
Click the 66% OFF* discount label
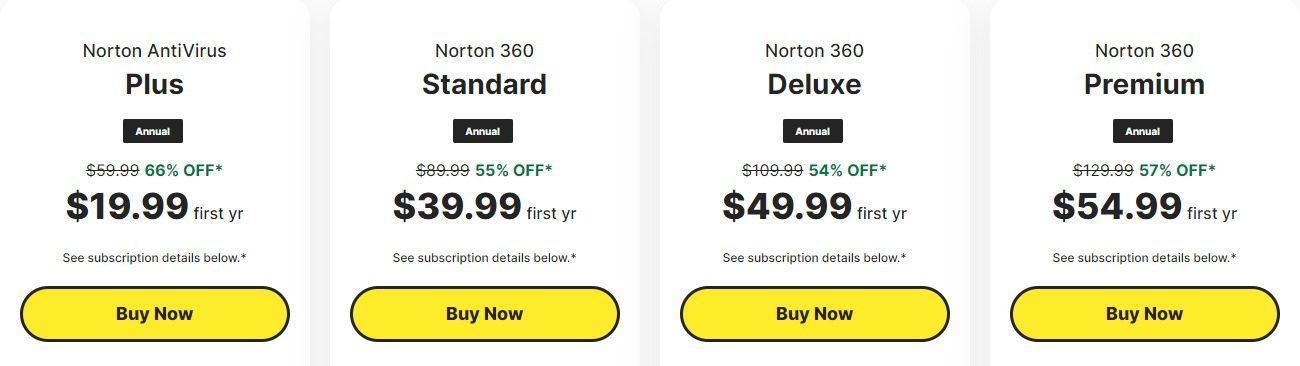point(184,170)
